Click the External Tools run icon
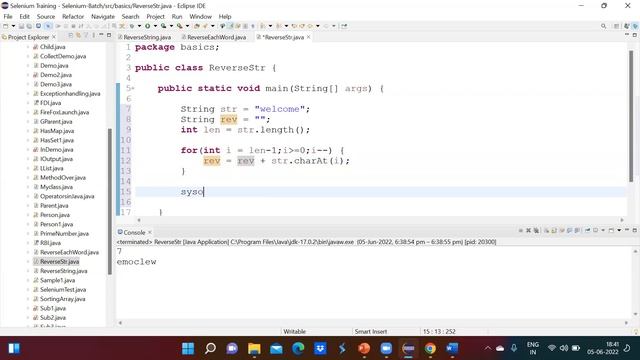 [x=180, y=26]
